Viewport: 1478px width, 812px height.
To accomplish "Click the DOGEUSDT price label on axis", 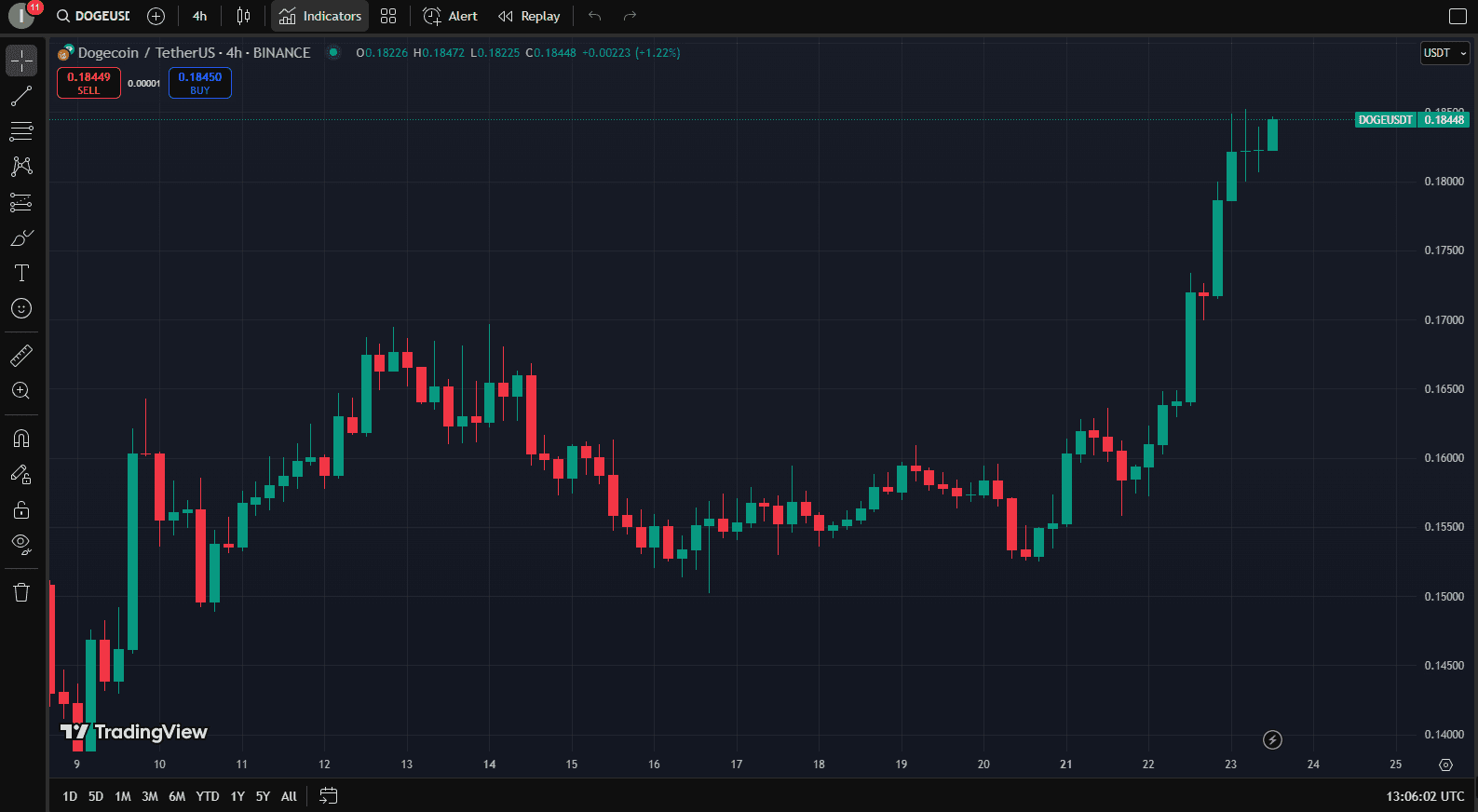I will point(1386,119).
